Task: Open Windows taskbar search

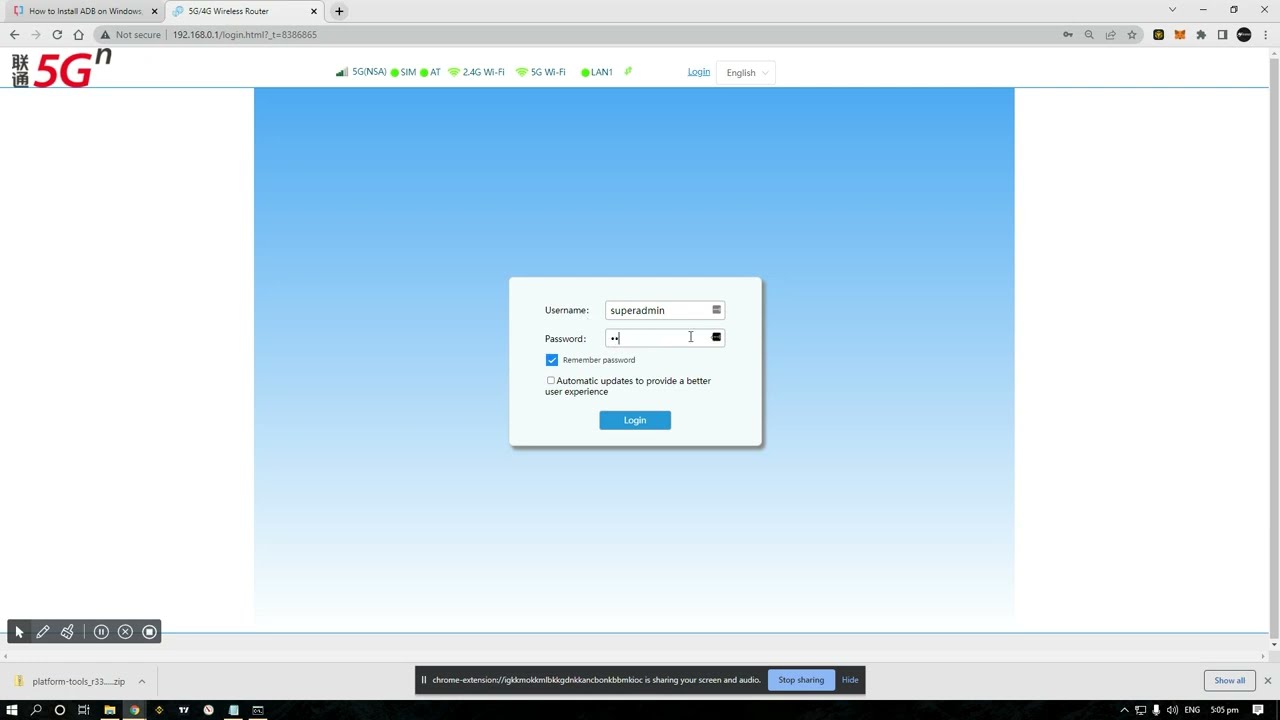Action: tap(36, 710)
